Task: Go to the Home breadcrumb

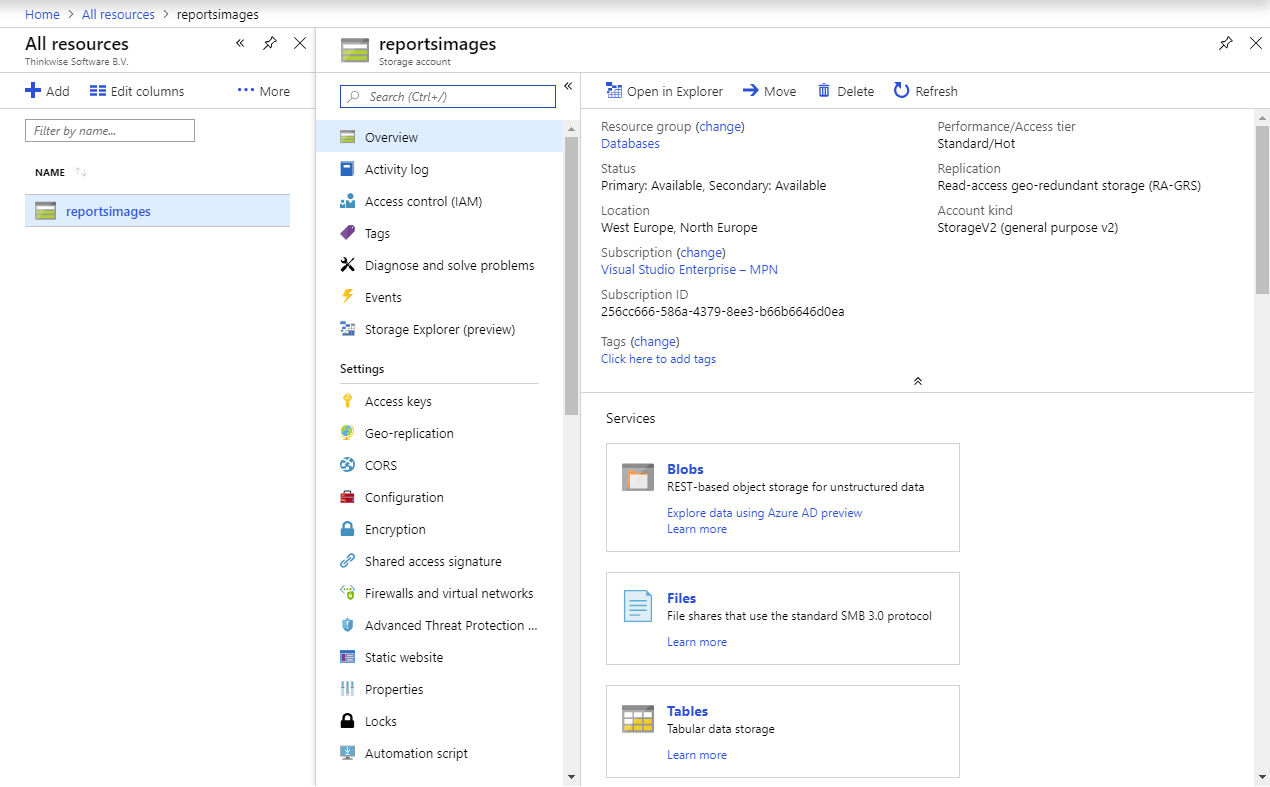Action: tap(42, 15)
